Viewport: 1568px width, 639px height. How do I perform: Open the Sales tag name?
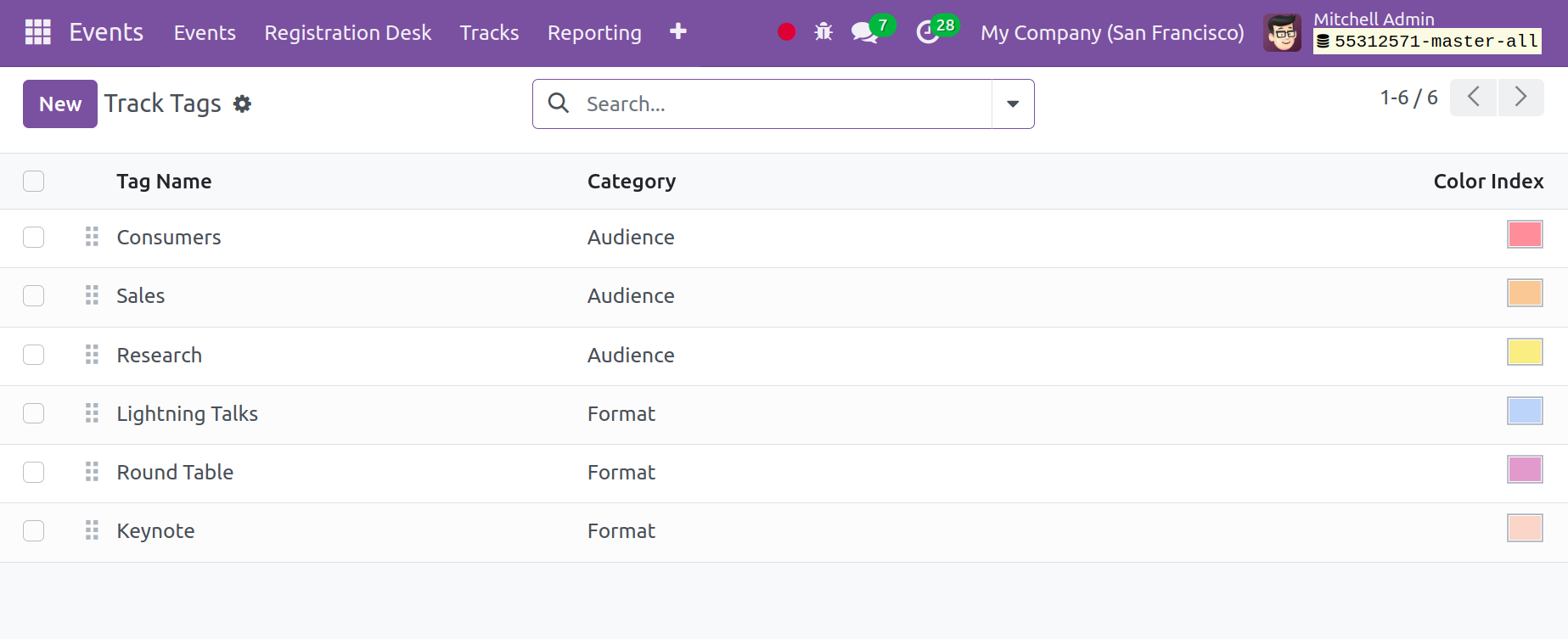141,296
